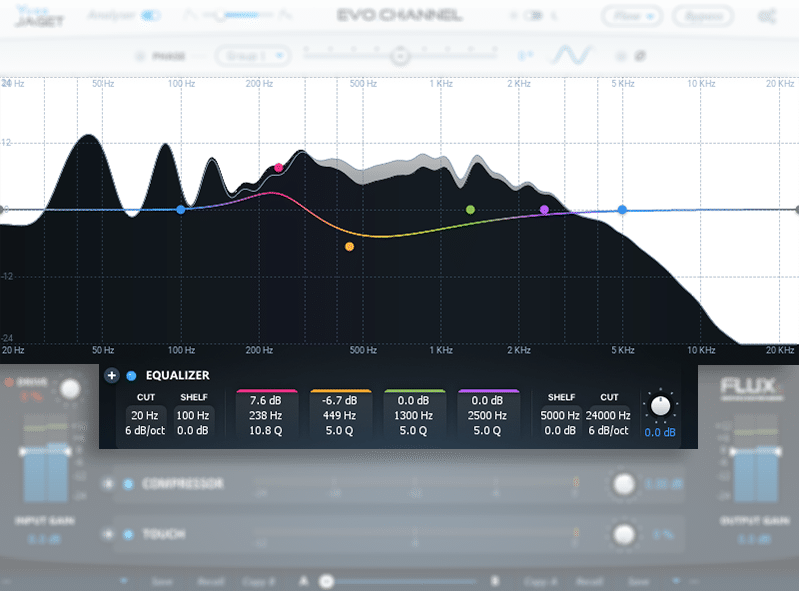Click the 449 Hz frequency value
This screenshot has height=591, width=799.
coord(339,415)
